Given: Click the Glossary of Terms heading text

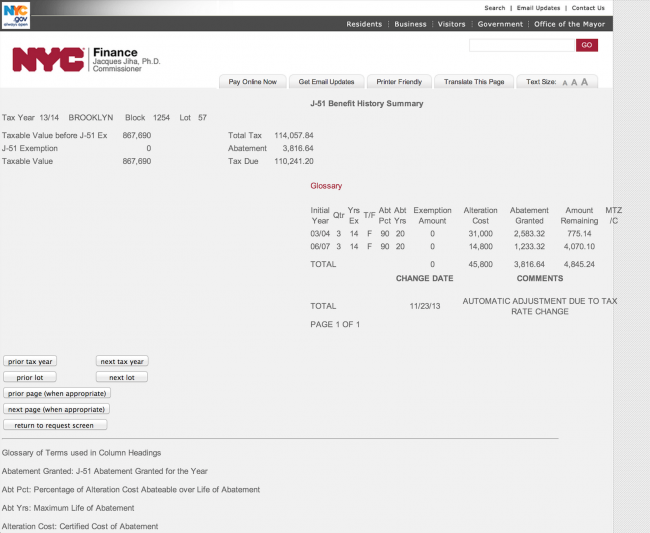Looking at the screenshot, I should (81, 453).
